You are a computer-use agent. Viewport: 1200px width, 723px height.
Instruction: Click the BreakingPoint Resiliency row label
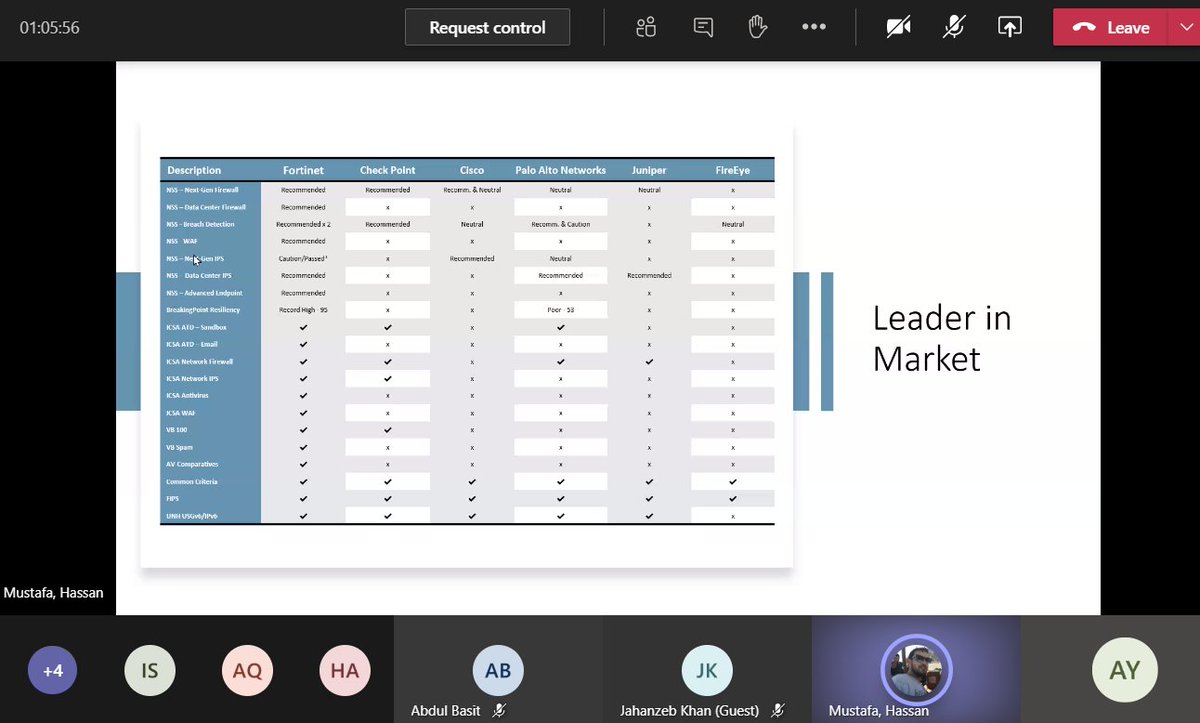203,310
